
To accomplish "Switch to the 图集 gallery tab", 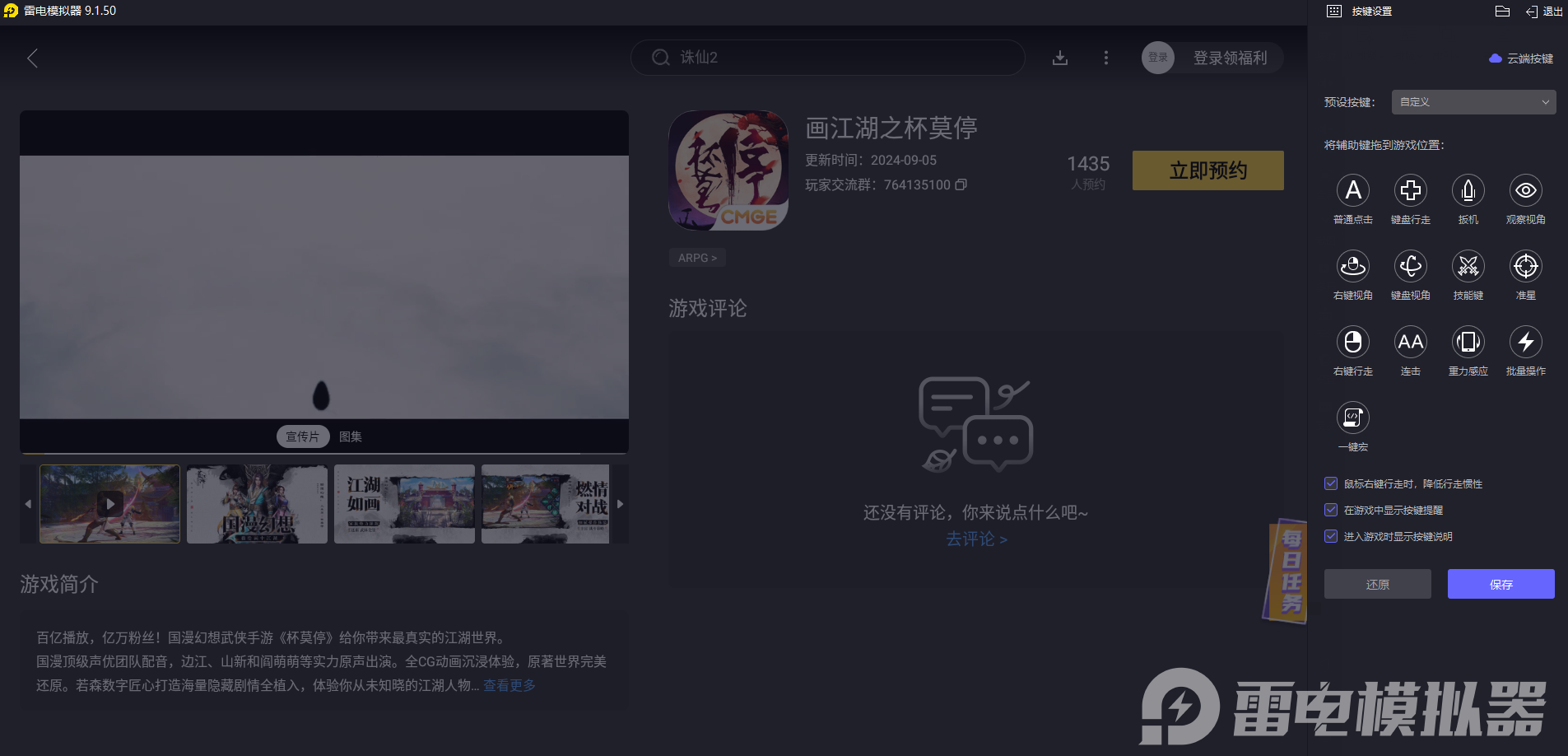I will 351,436.
